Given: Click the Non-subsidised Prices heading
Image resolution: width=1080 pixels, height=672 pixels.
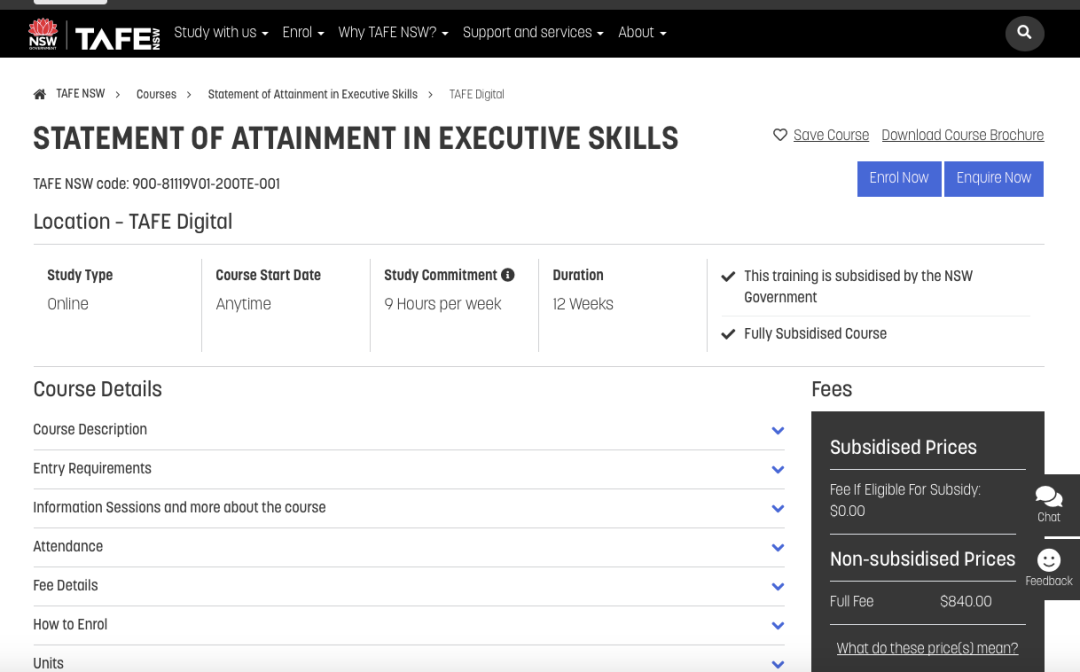Looking at the screenshot, I should point(922,559).
